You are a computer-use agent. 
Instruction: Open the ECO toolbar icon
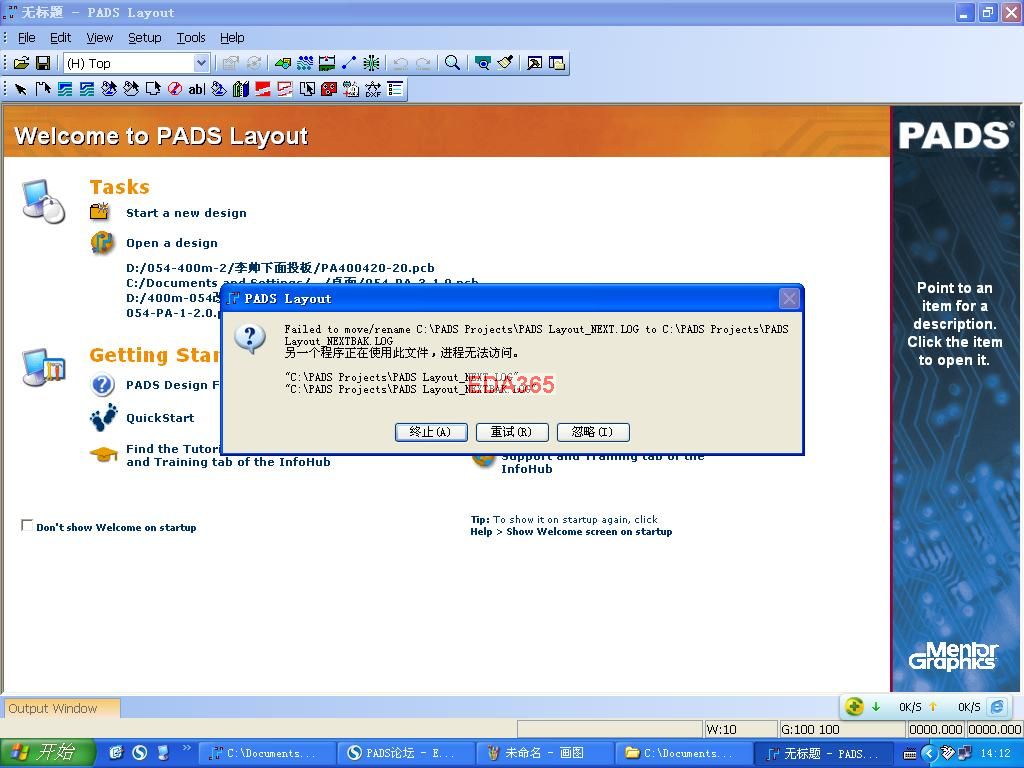click(349, 63)
